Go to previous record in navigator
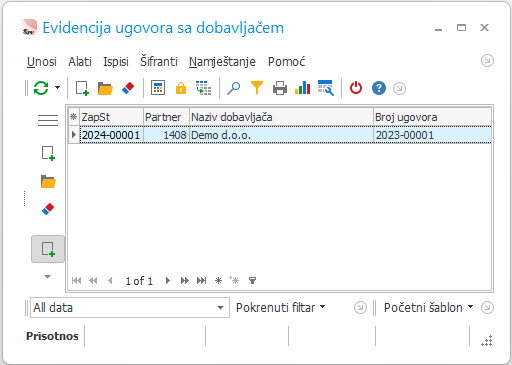The width and height of the screenshot is (512, 365). coord(110,281)
